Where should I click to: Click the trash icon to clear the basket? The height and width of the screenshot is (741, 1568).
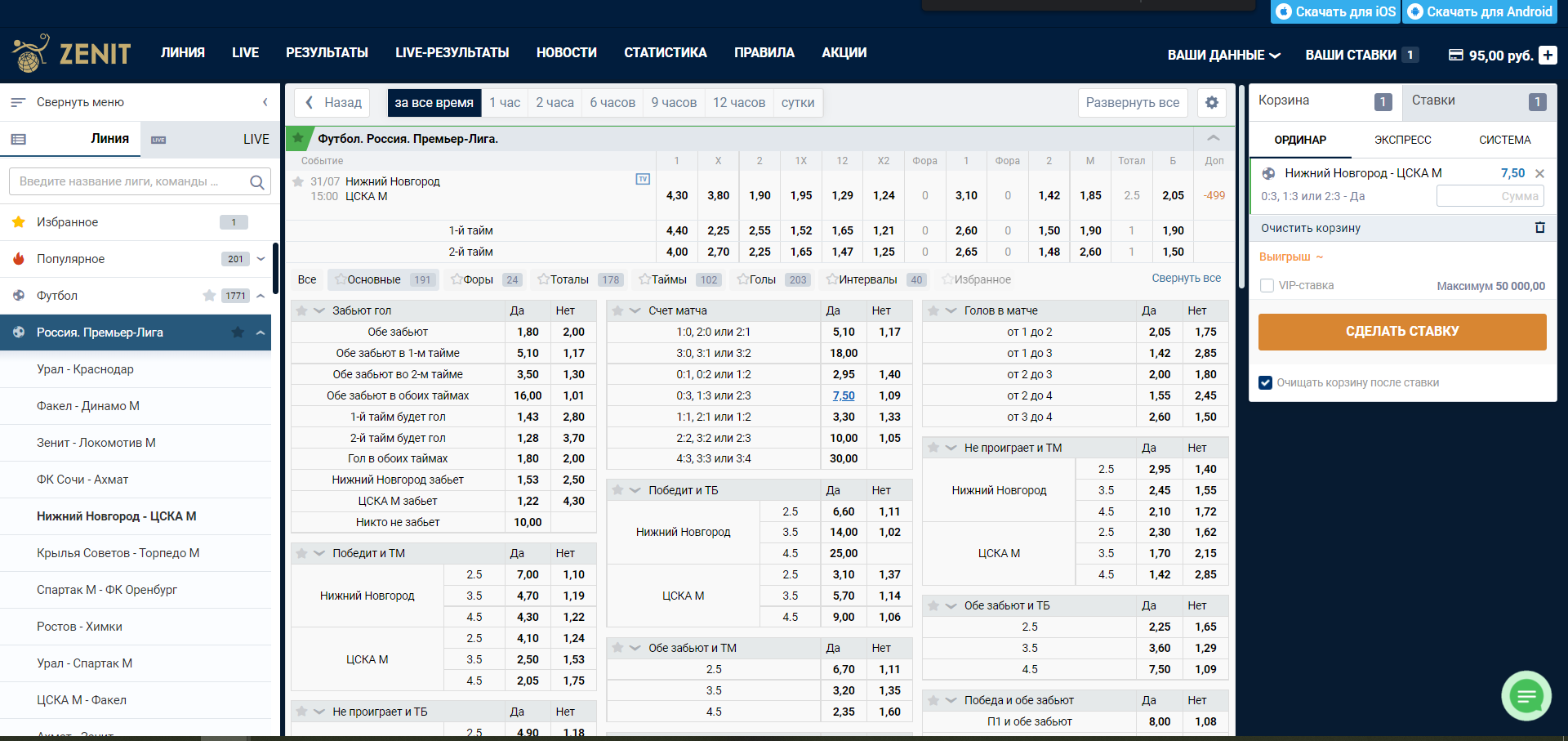[1539, 228]
